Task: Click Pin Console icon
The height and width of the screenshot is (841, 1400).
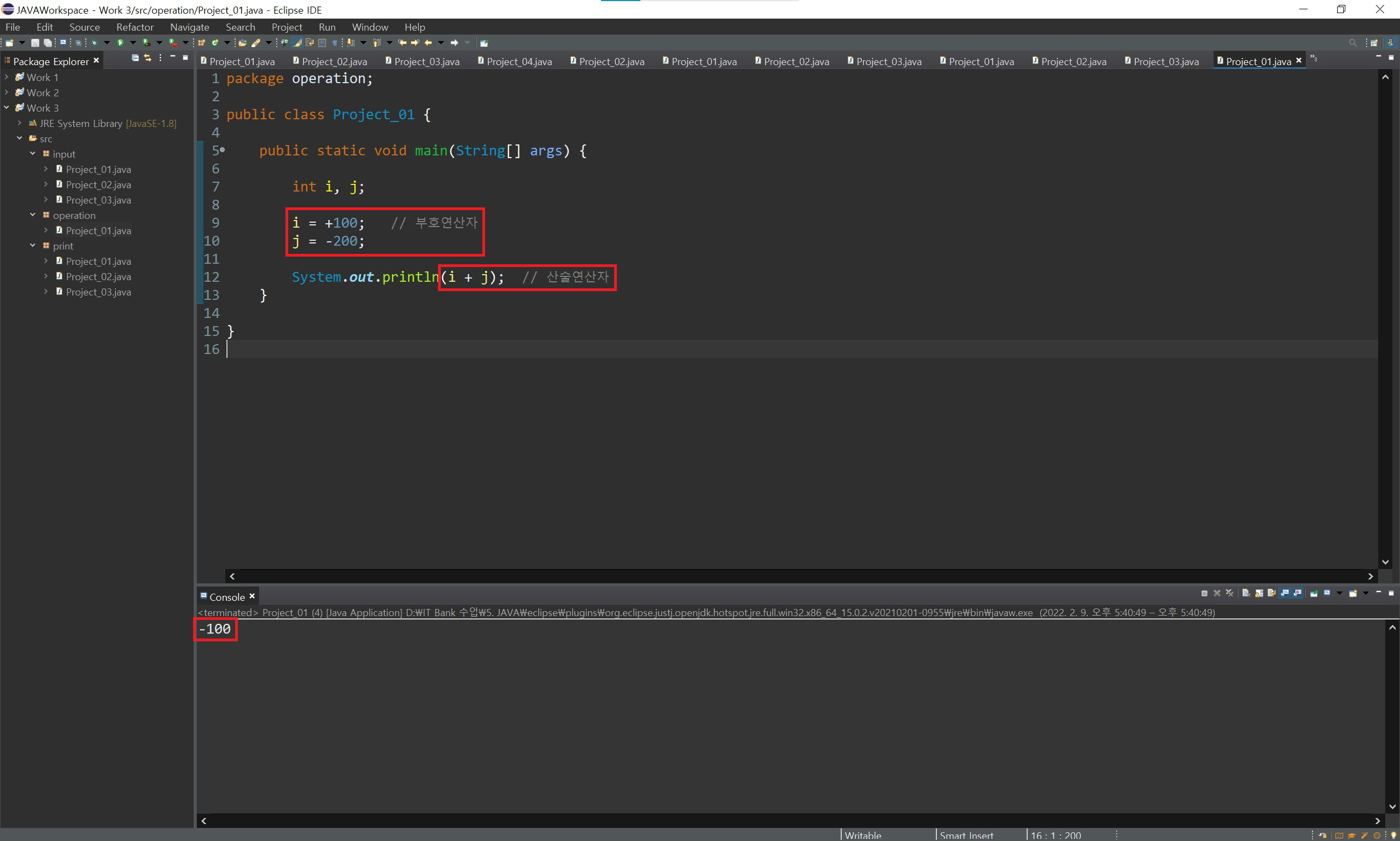Action: coord(1314,593)
